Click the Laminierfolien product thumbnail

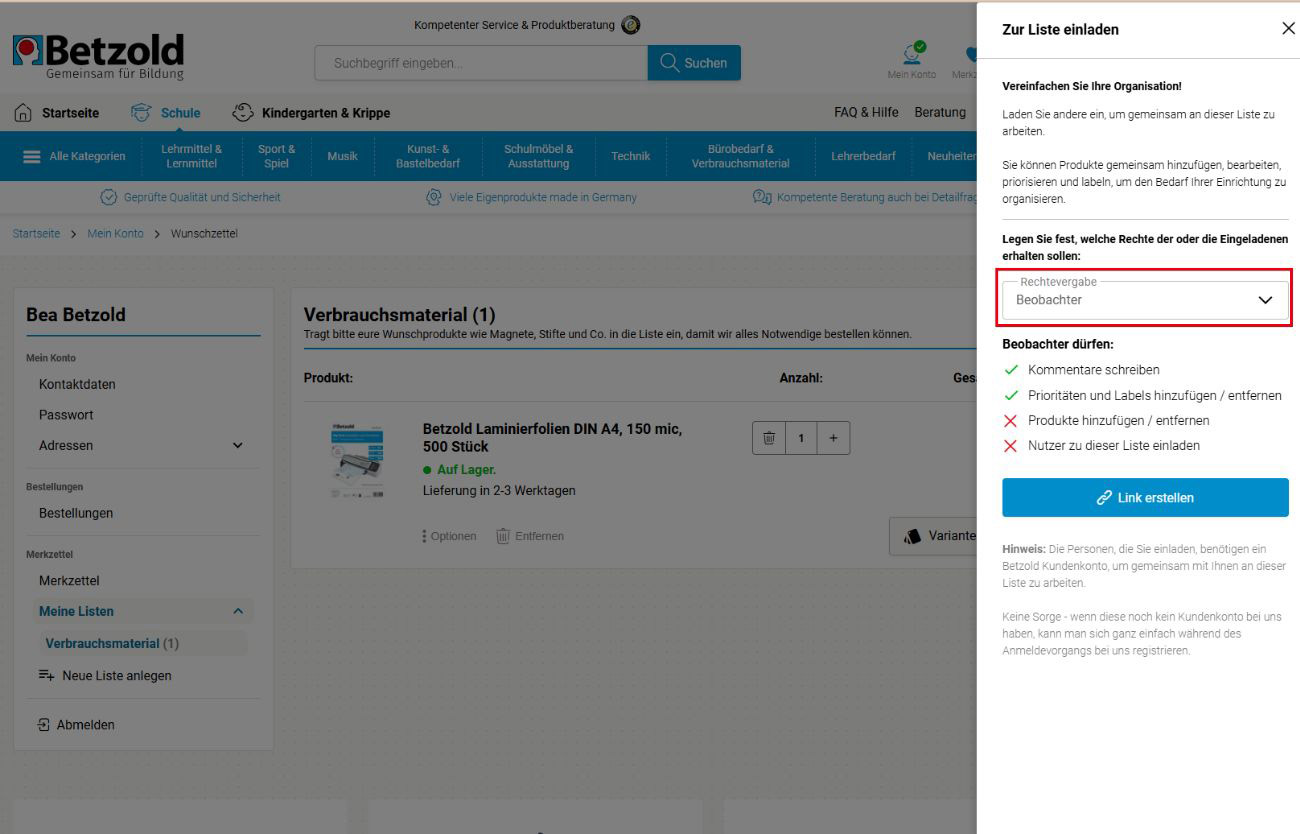click(355, 462)
